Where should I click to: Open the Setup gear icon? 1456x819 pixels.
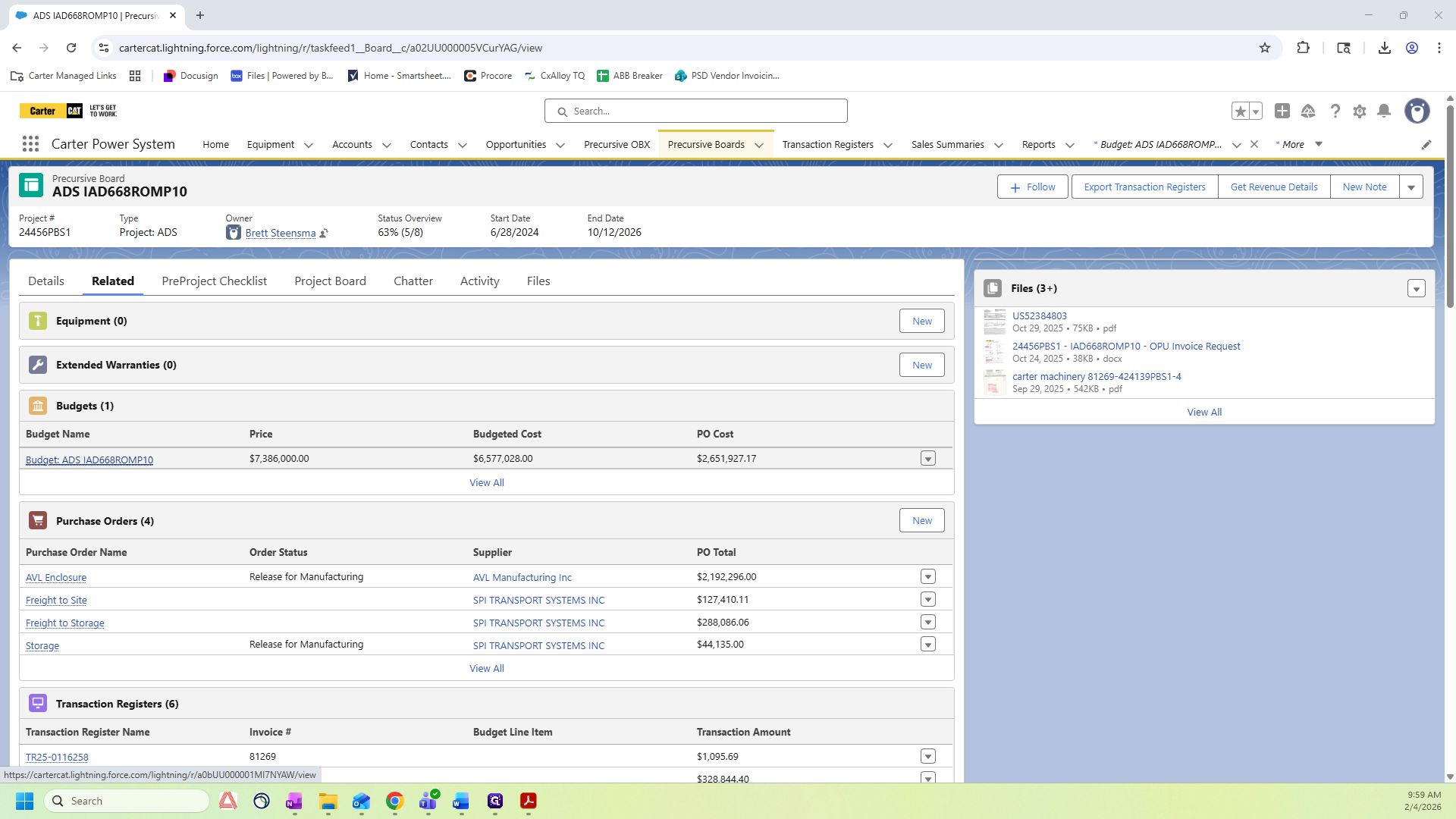coord(1360,111)
